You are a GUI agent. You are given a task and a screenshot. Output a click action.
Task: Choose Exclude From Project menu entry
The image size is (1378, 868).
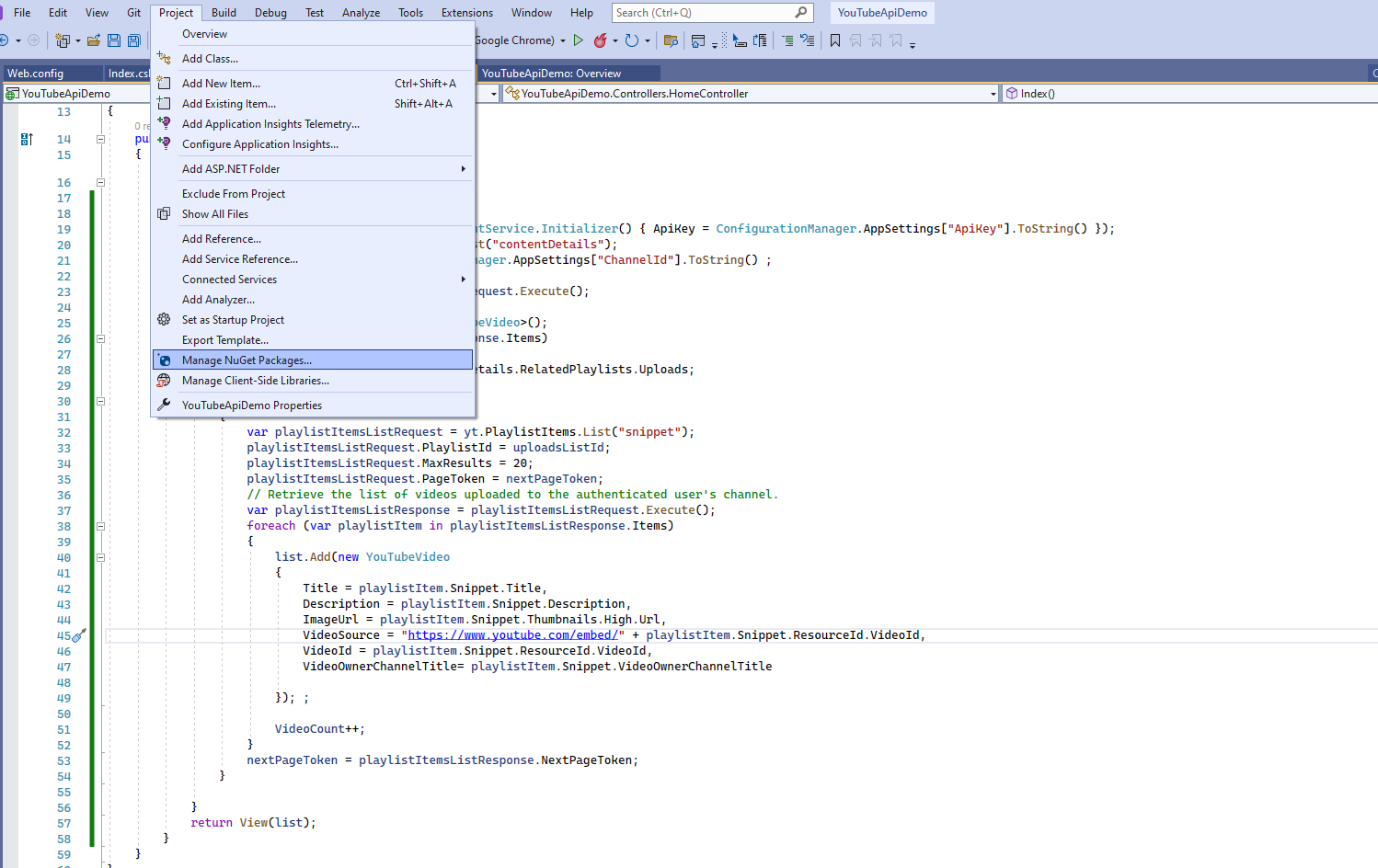313,193
